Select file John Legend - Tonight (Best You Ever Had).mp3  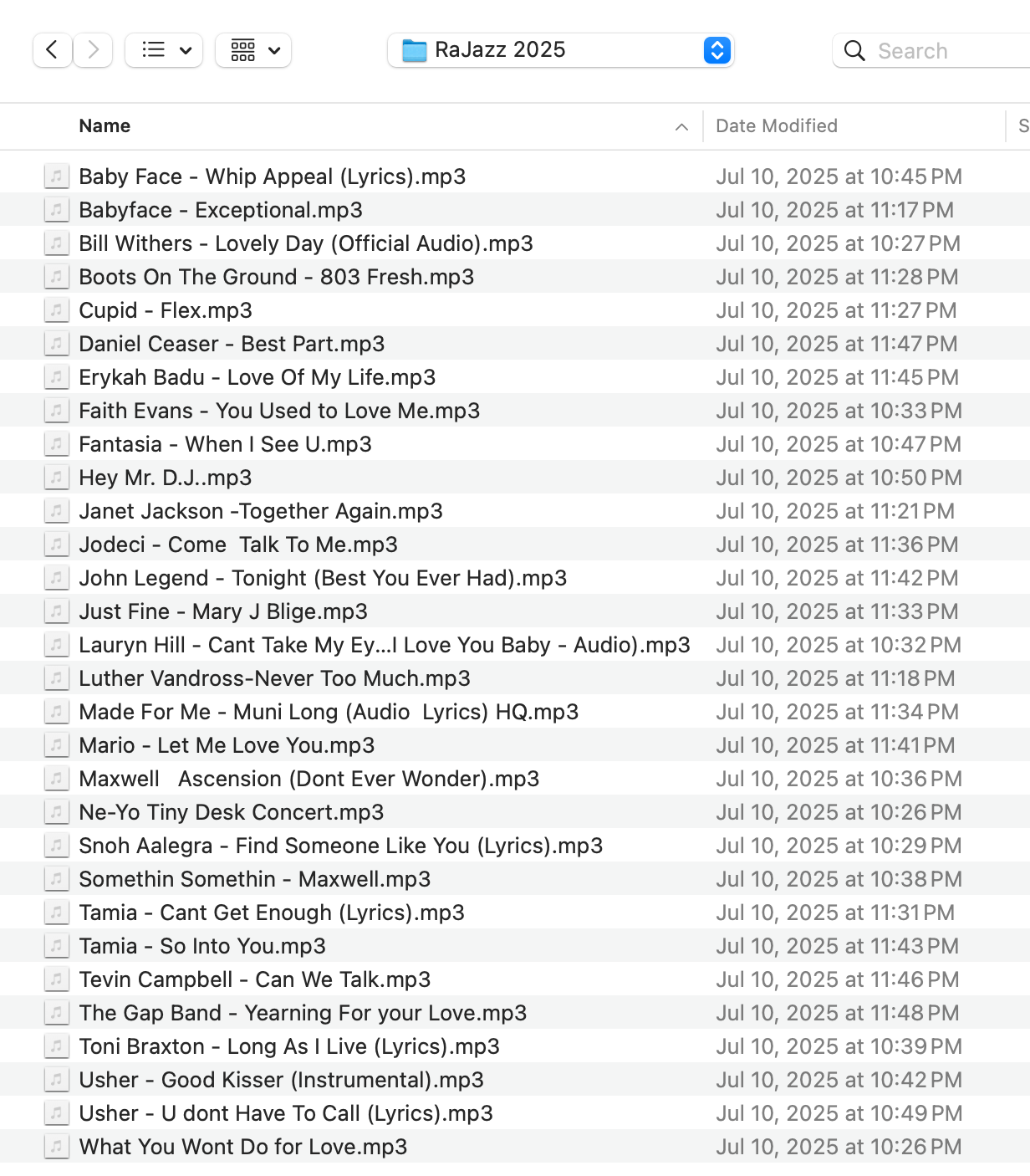point(323,578)
